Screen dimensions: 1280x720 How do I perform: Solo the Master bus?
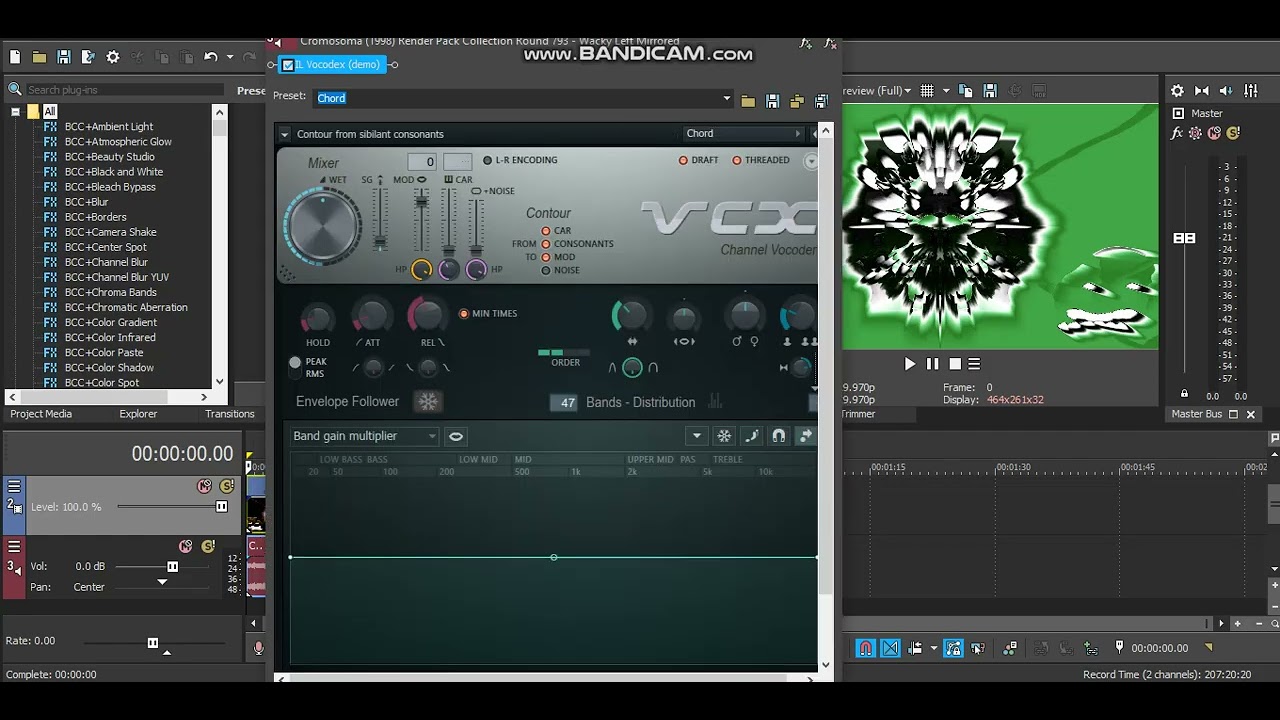point(1233,133)
